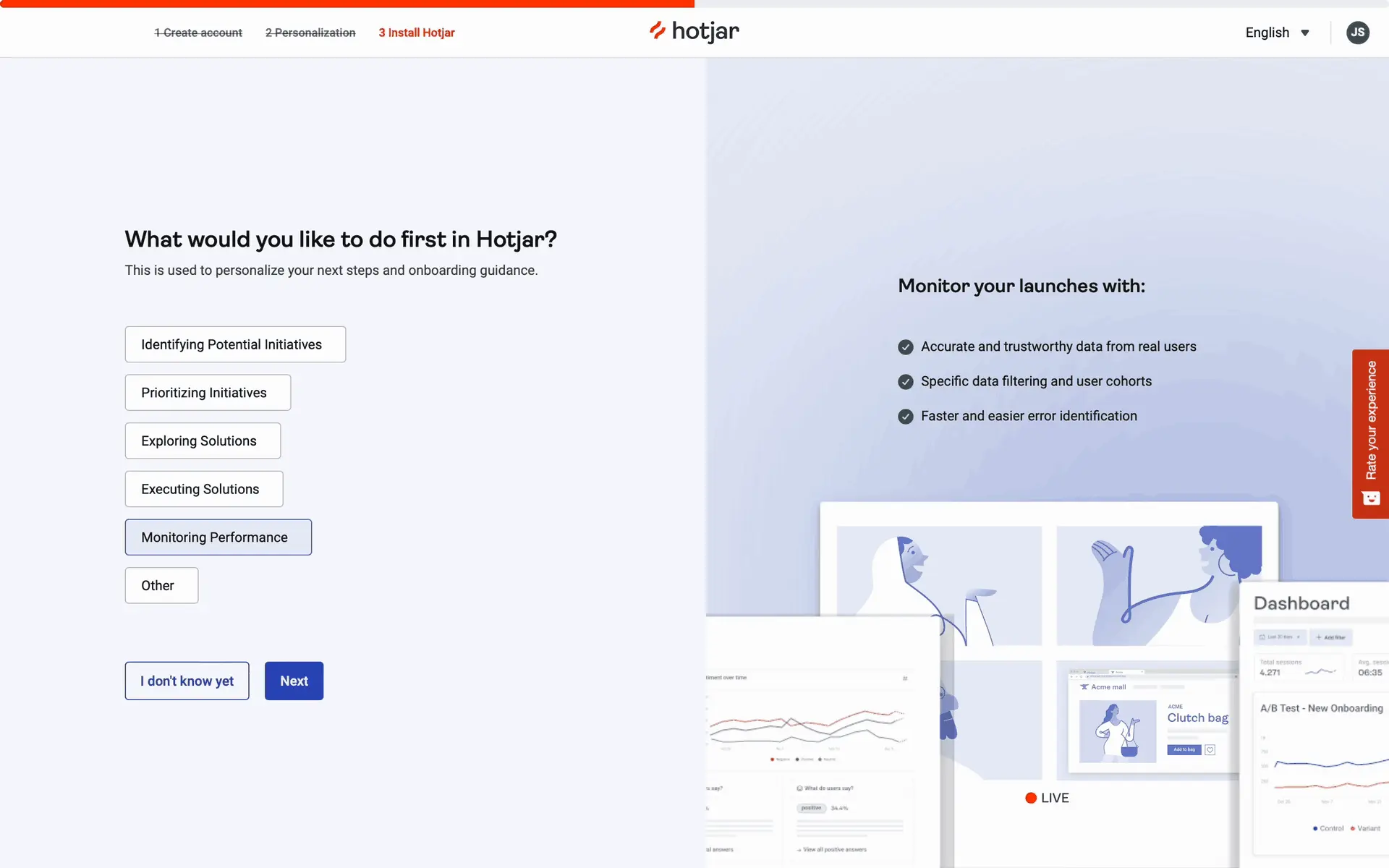This screenshot has width=1389, height=868.
Task: Go to step 2 Personalization
Action: (x=310, y=33)
